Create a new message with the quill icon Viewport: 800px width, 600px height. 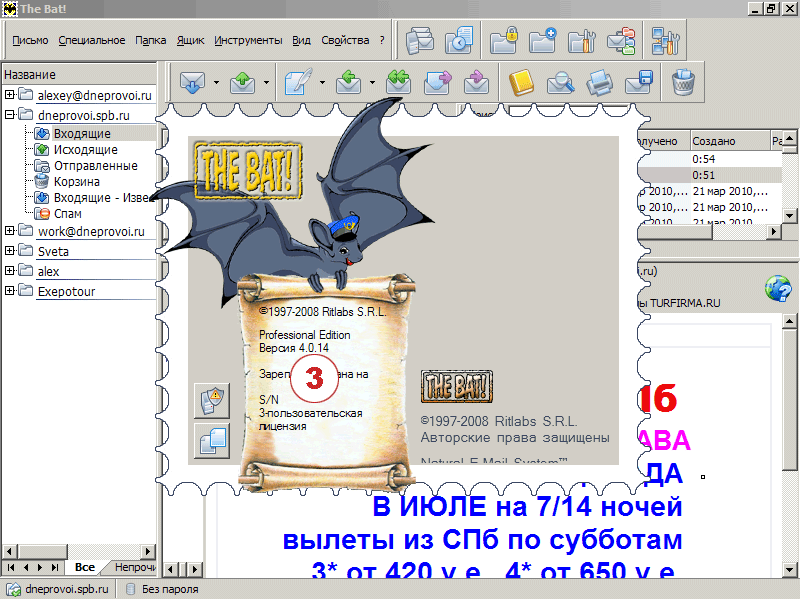click(297, 82)
